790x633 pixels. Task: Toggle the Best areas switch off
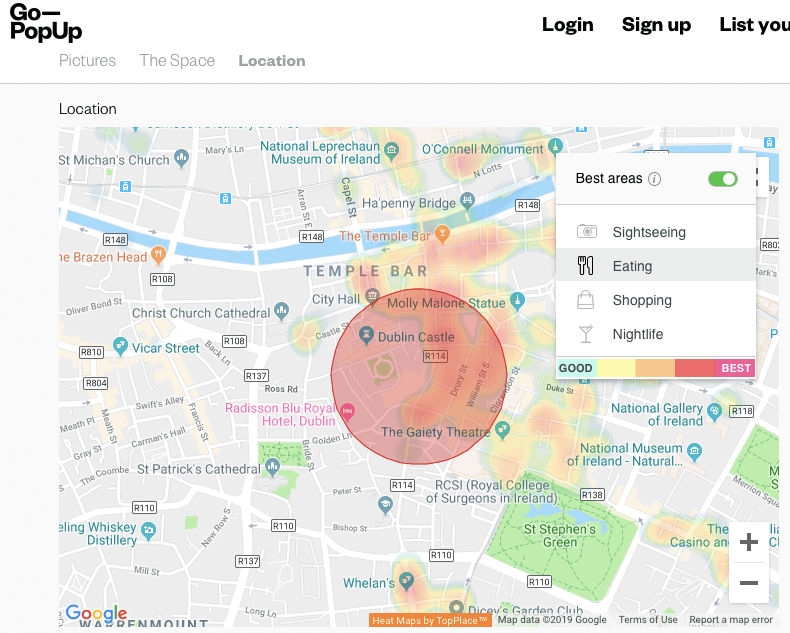[722, 178]
